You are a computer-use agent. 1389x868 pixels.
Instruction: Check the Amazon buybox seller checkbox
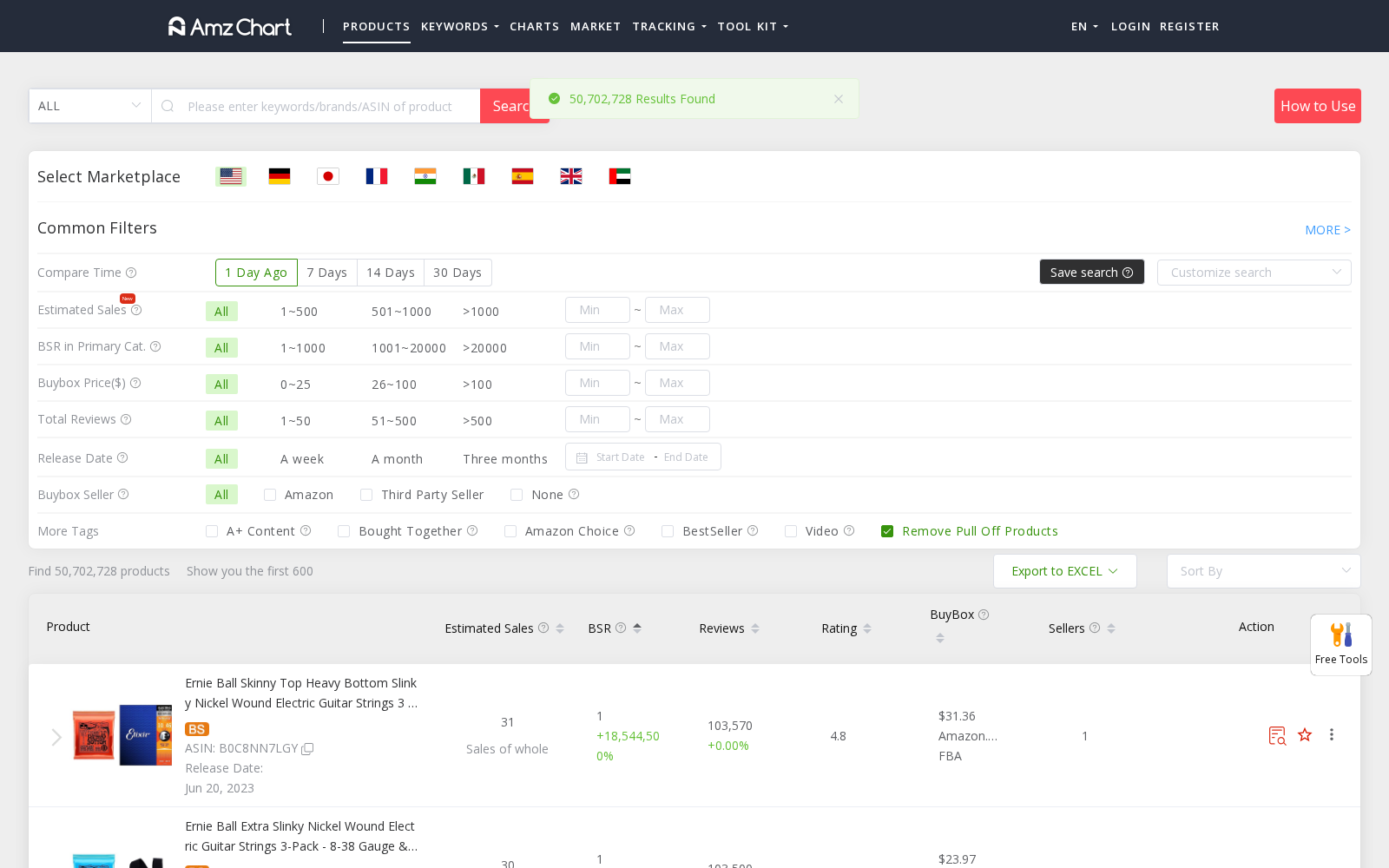[270, 495]
